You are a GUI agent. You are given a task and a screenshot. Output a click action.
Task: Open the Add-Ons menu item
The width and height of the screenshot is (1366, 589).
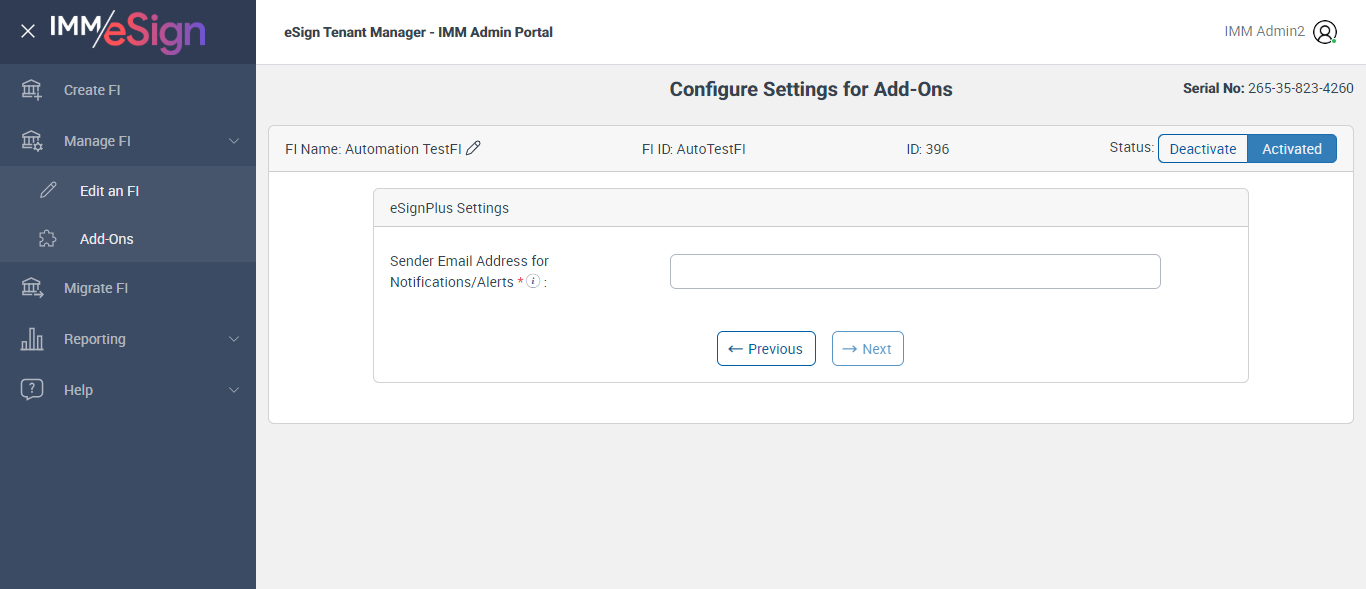[x=107, y=239]
